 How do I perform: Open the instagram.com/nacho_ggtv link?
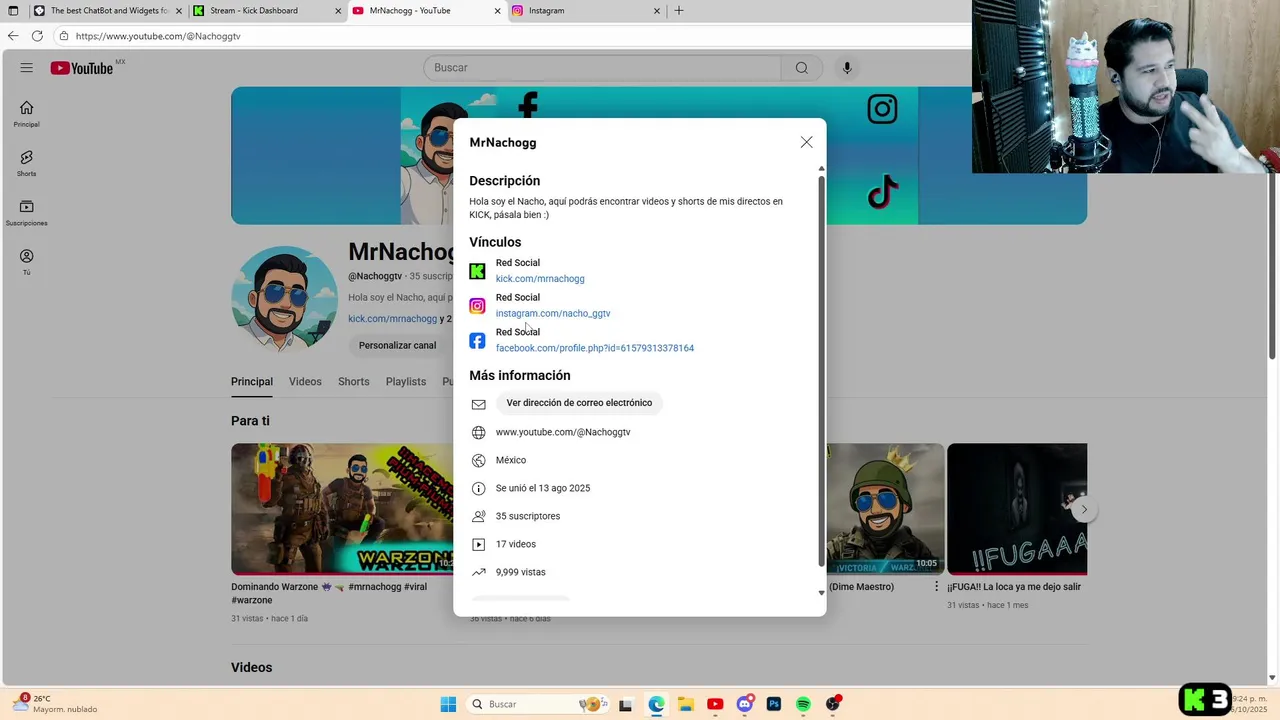pos(553,314)
